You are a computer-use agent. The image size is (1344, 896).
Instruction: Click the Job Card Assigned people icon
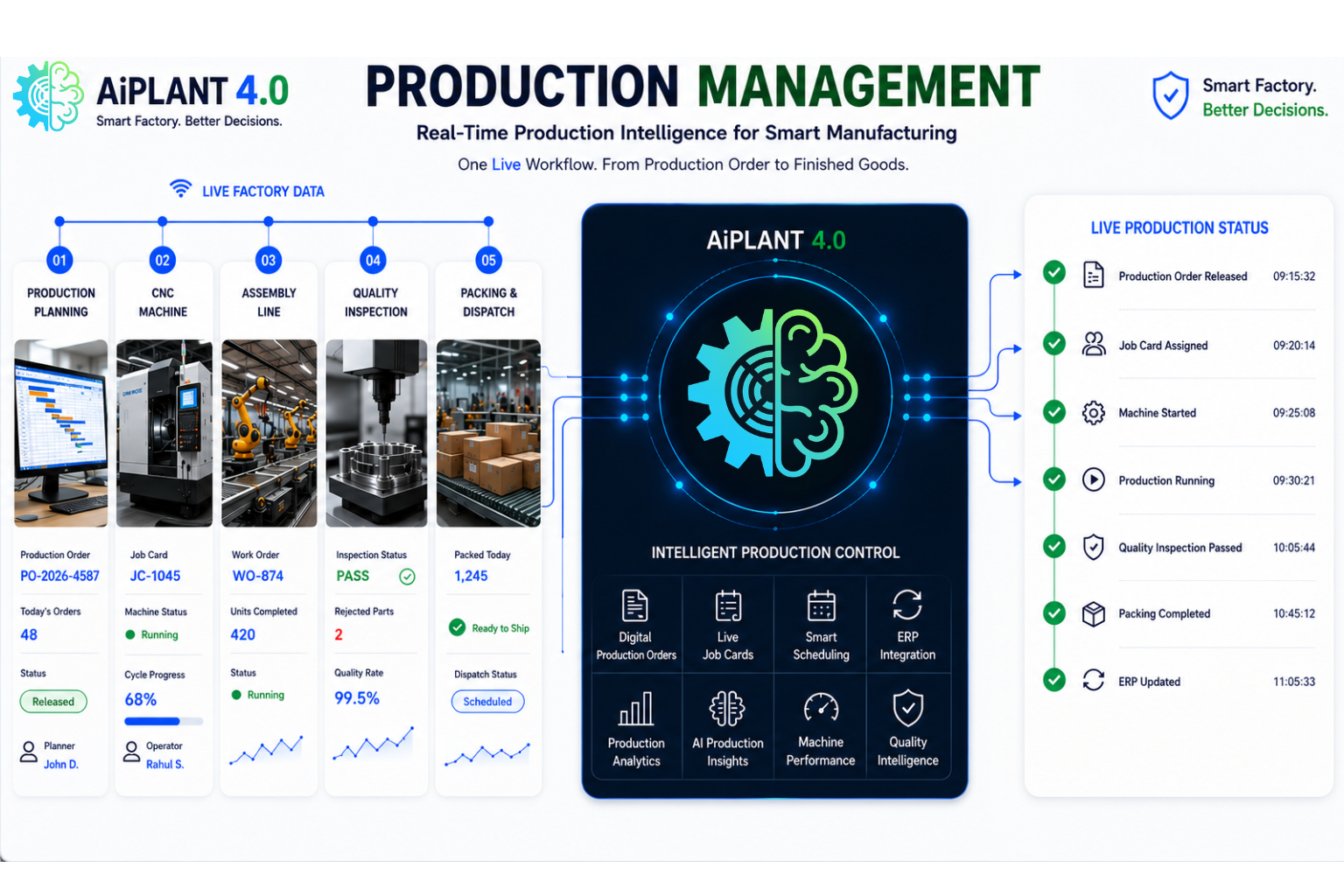click(x=1094, y=344)
